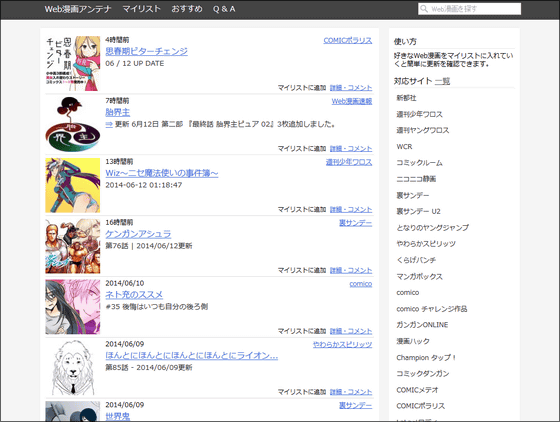Add ネト充のススメ to マイリスト
This screenshot has width=560, height=422.
coord(302,331)
